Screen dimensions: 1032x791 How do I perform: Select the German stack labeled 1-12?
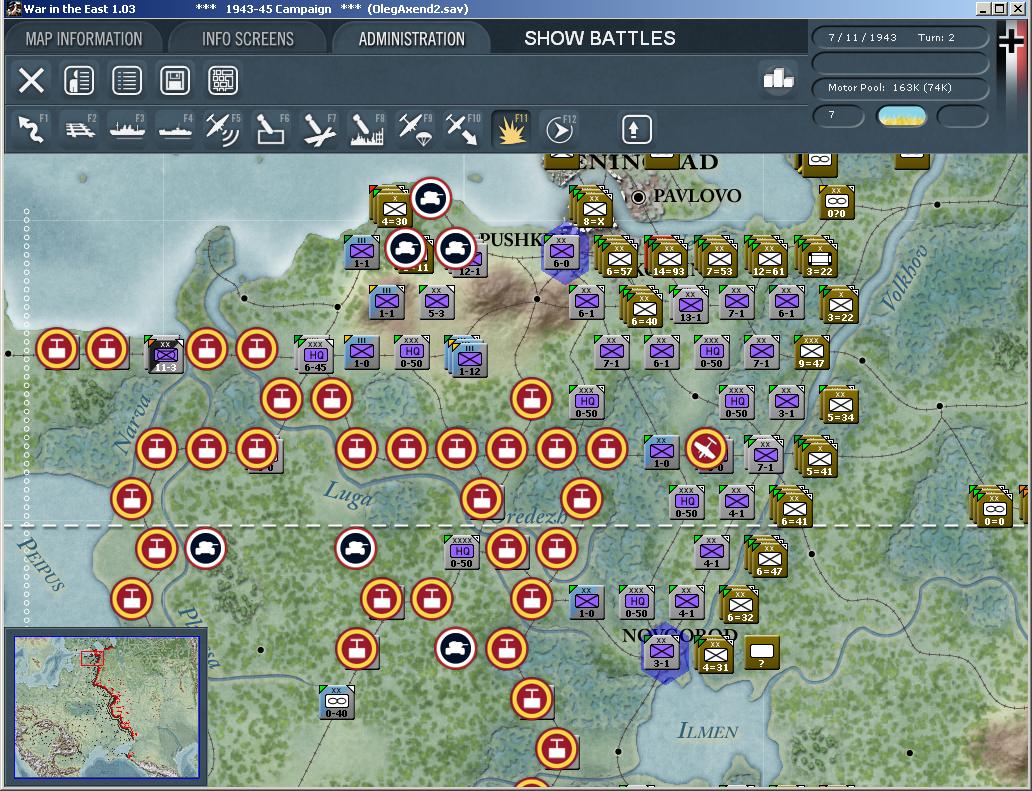click(467, 357)
